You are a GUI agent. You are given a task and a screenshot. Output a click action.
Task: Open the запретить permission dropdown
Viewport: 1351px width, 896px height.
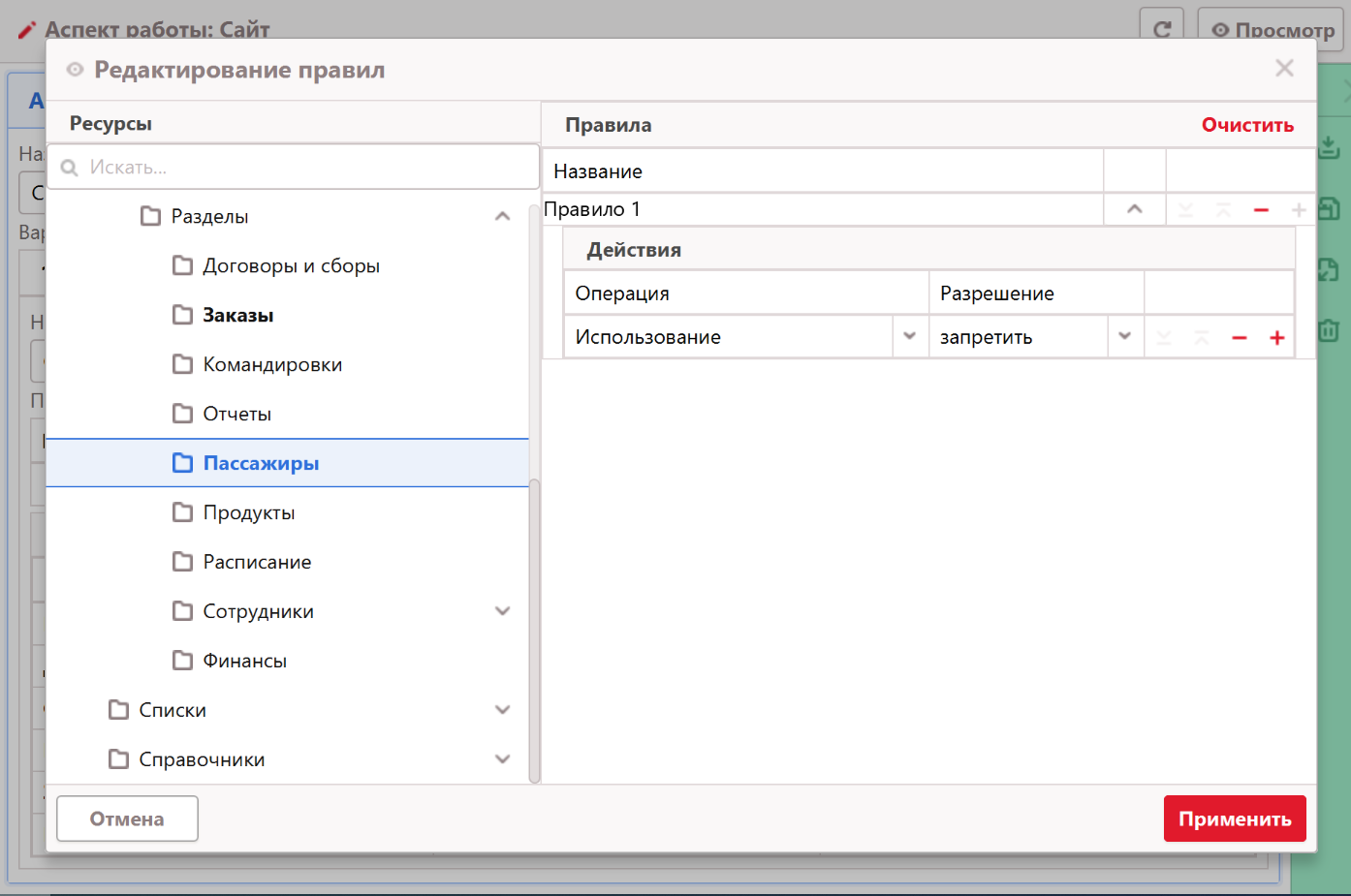coord(1124,337)
